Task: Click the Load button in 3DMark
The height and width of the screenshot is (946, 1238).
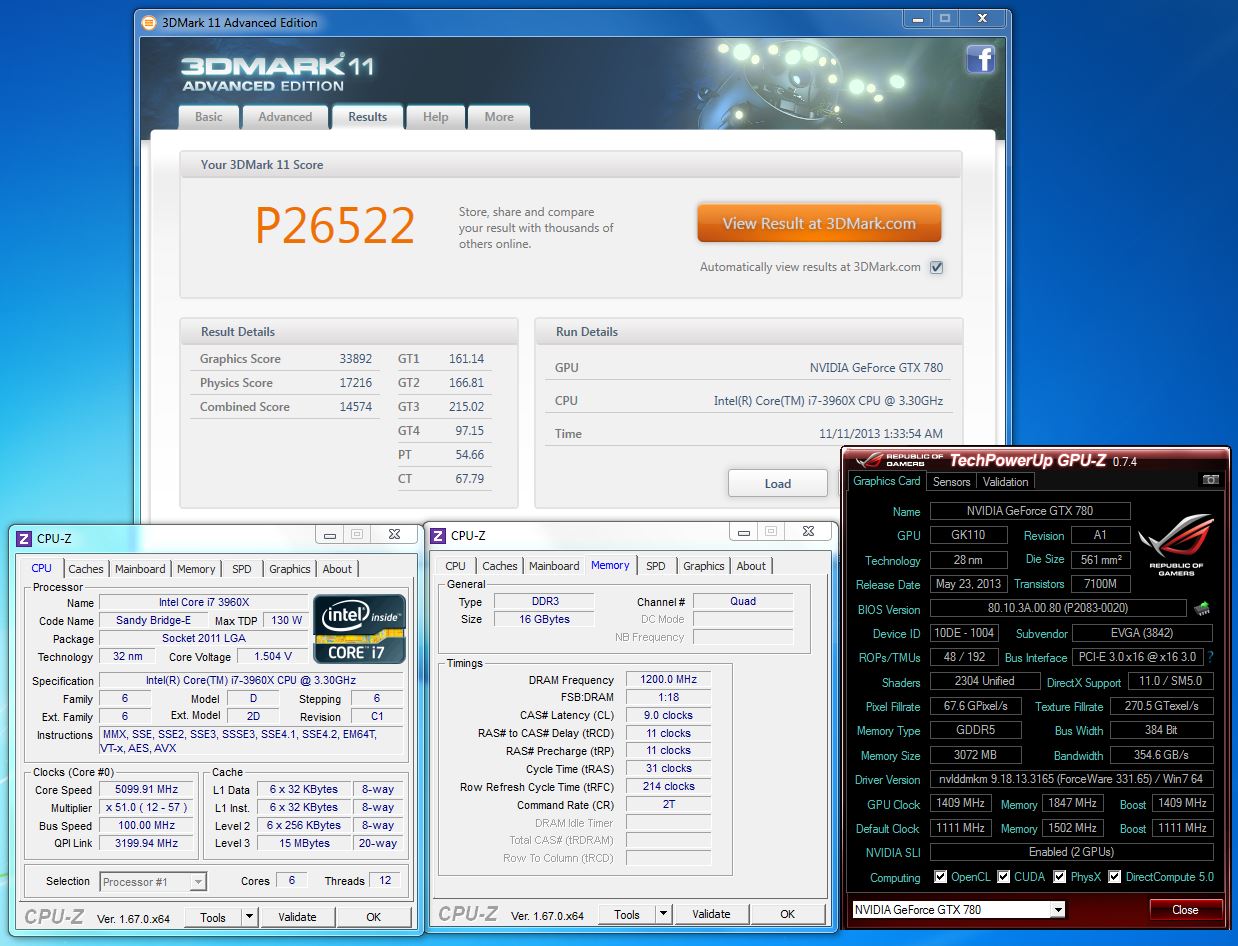Action: (778, 484)
